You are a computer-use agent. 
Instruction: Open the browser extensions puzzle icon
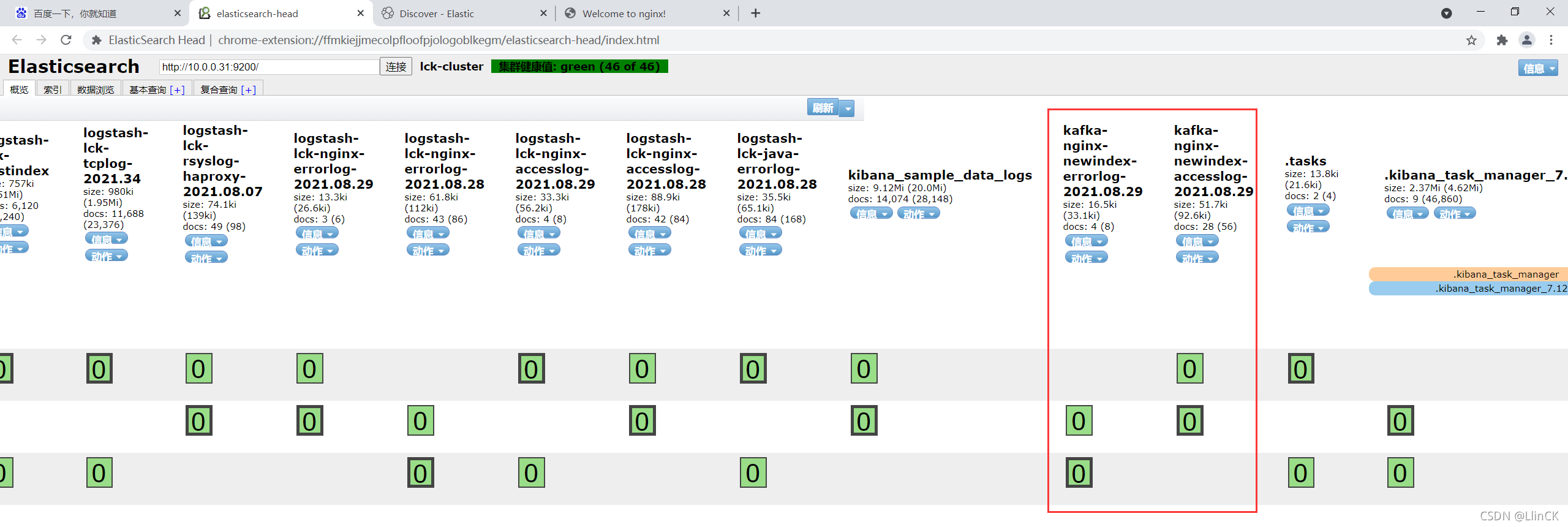1502,40
